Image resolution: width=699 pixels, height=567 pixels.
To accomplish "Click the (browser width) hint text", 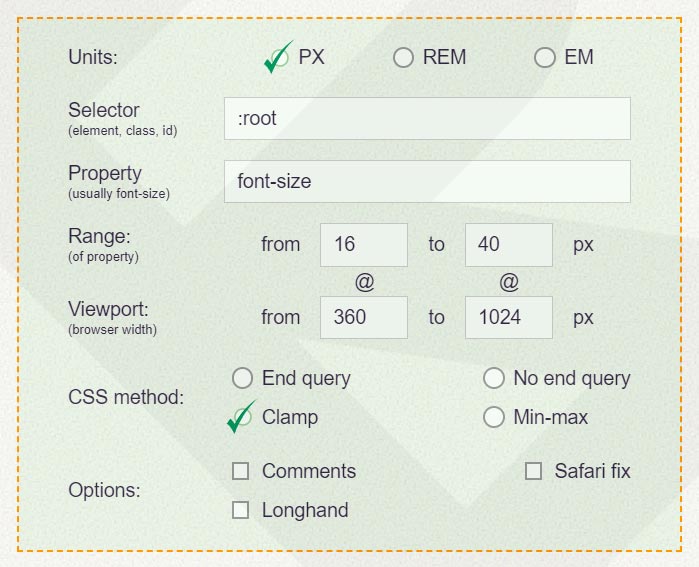I will pyautogui.click(x=112, y=330).
